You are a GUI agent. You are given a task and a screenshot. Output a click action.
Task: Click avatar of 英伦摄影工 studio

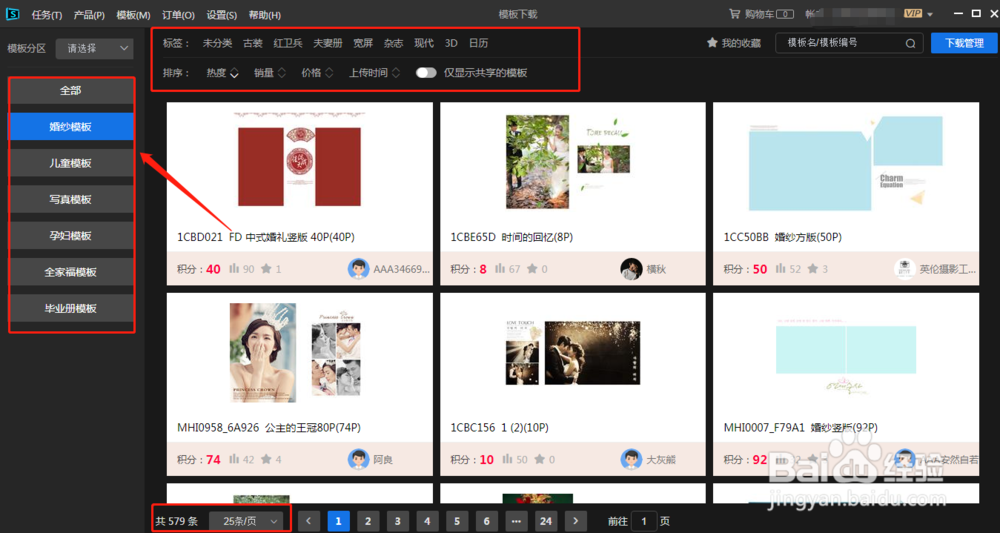(x=904, y=269)
